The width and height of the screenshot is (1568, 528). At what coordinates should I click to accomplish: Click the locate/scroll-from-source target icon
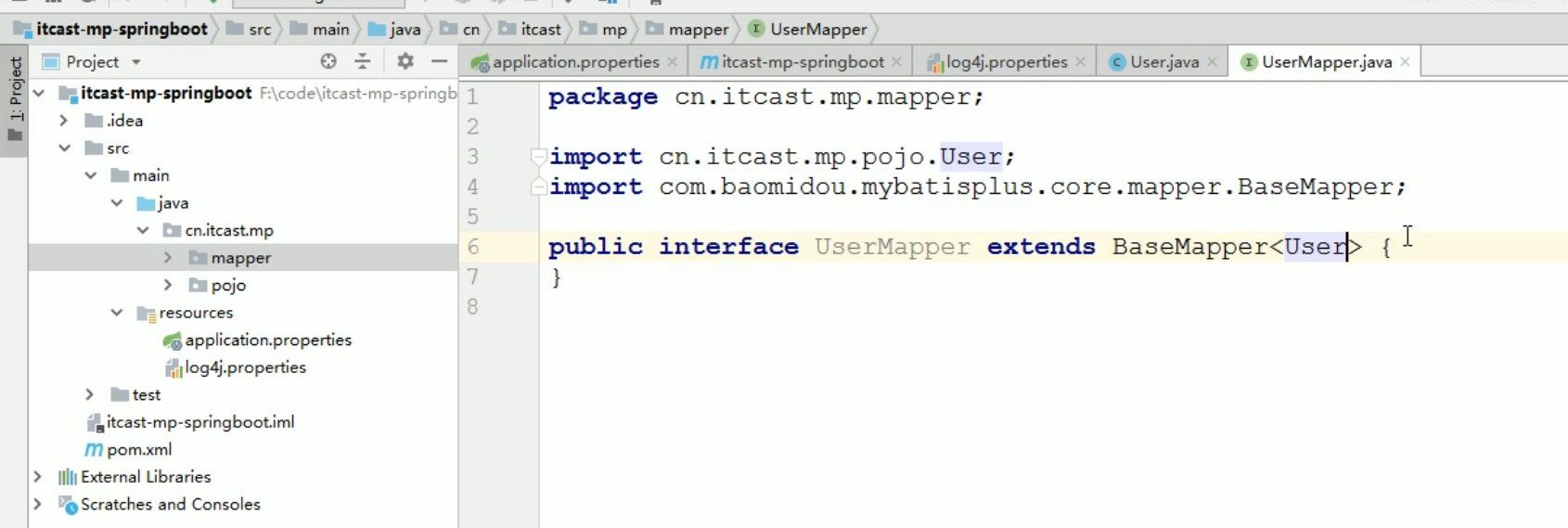tap(328, 61)
